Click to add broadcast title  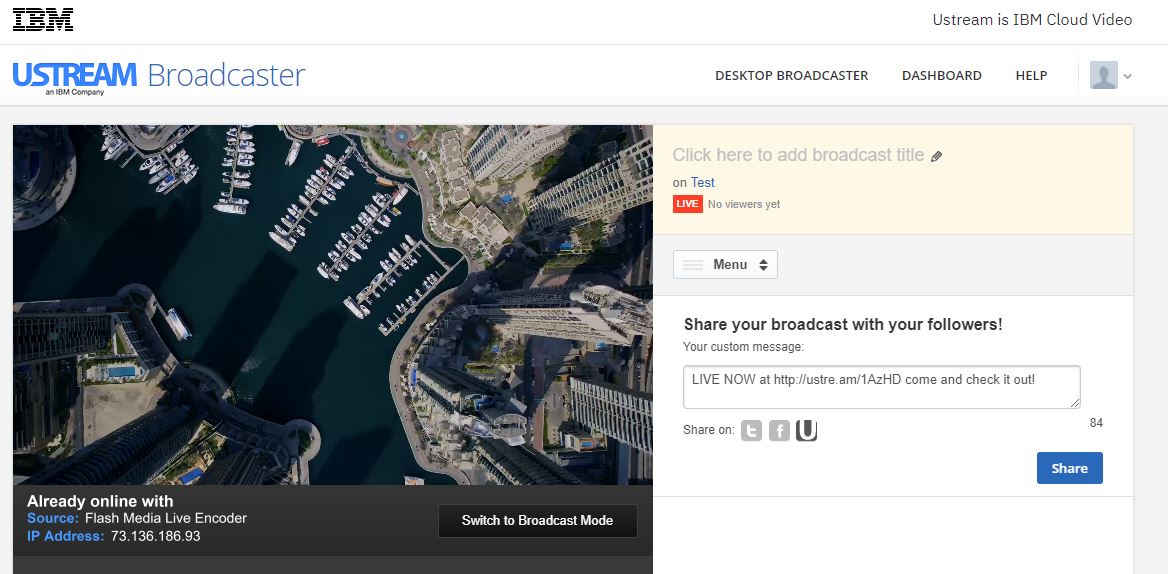coord(799,155)
